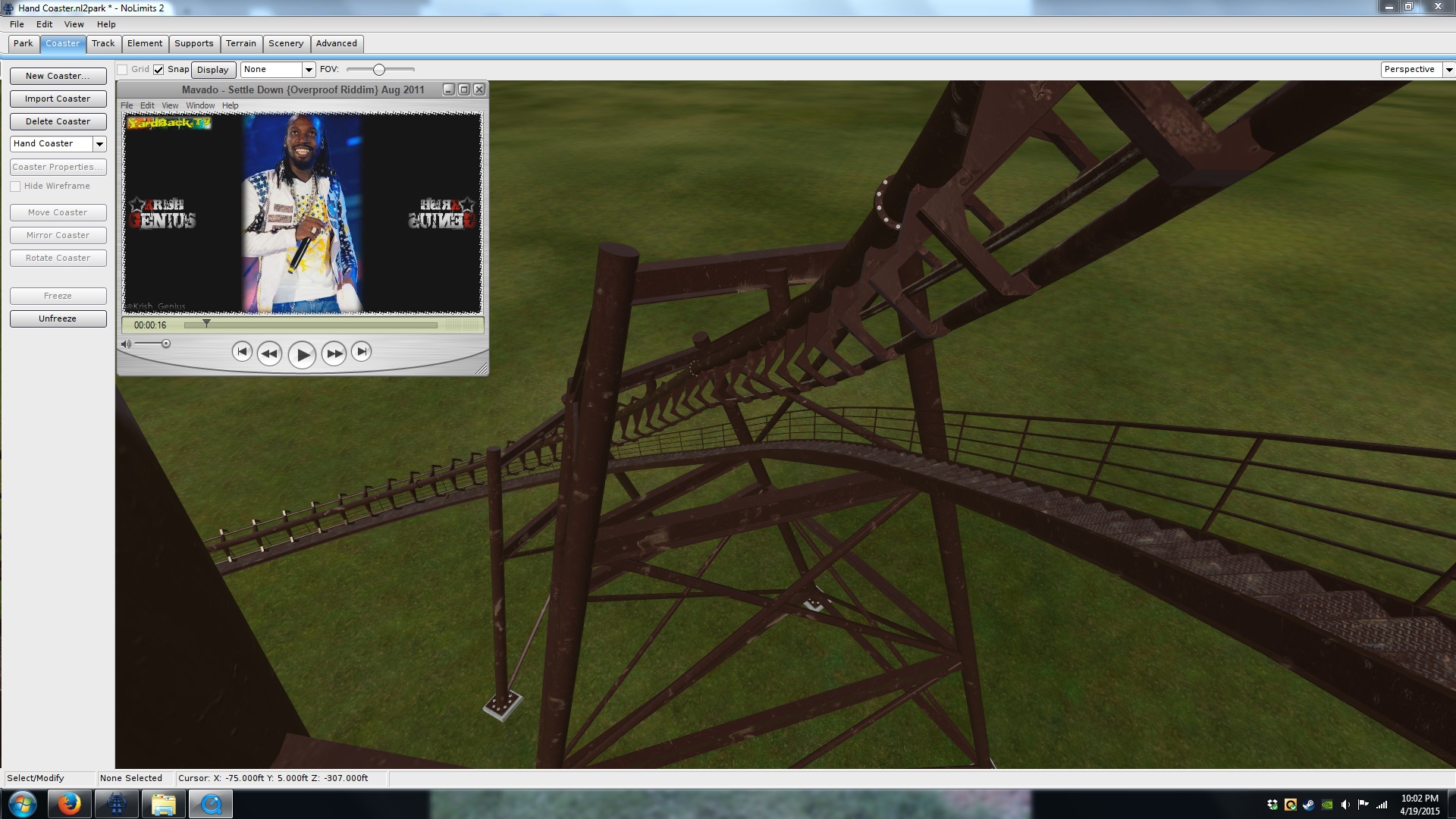Open the Hand Coaster dropdown
The image size is (1456, 819).
point(99,144)
